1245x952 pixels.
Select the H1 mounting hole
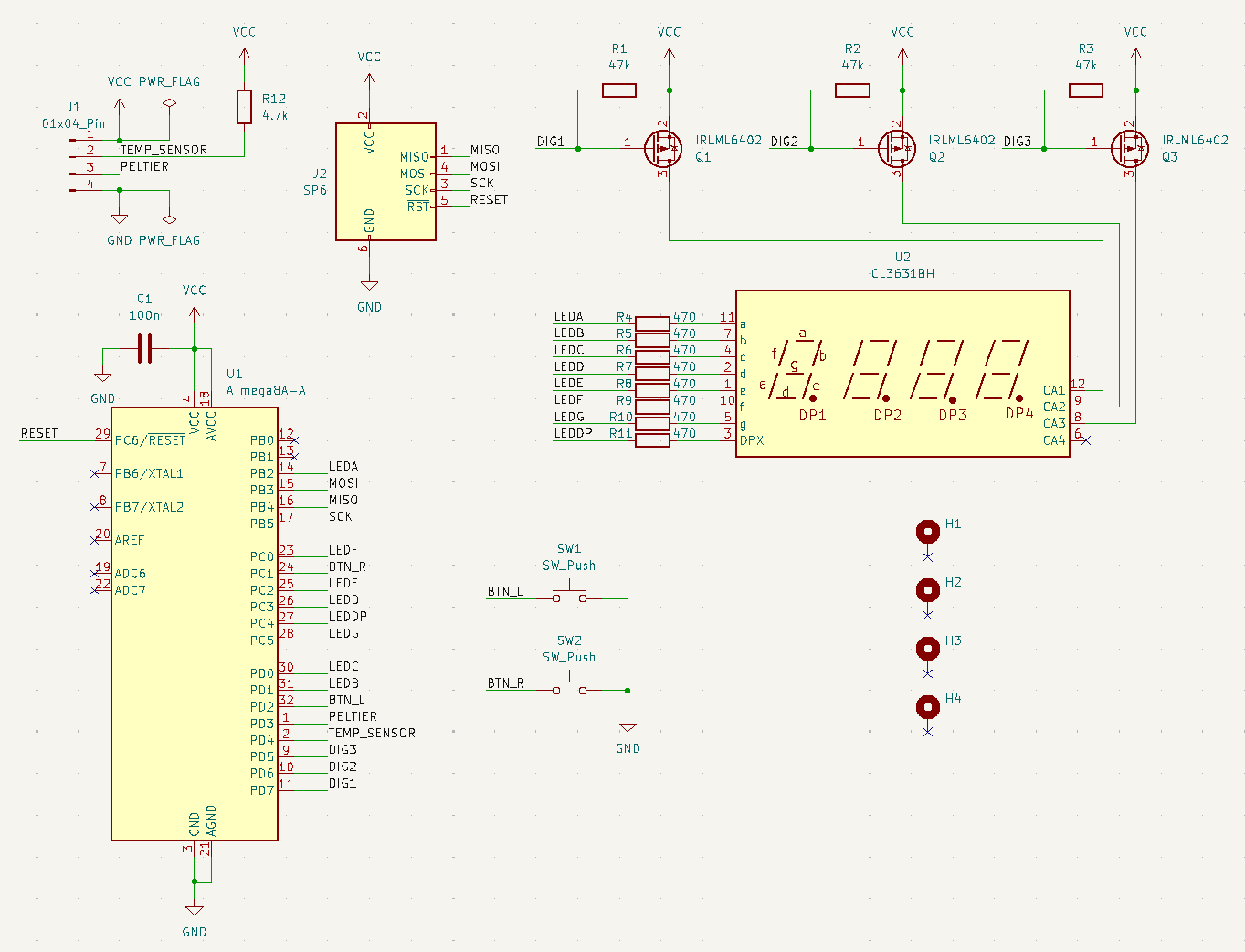click(x=928, y=532)
